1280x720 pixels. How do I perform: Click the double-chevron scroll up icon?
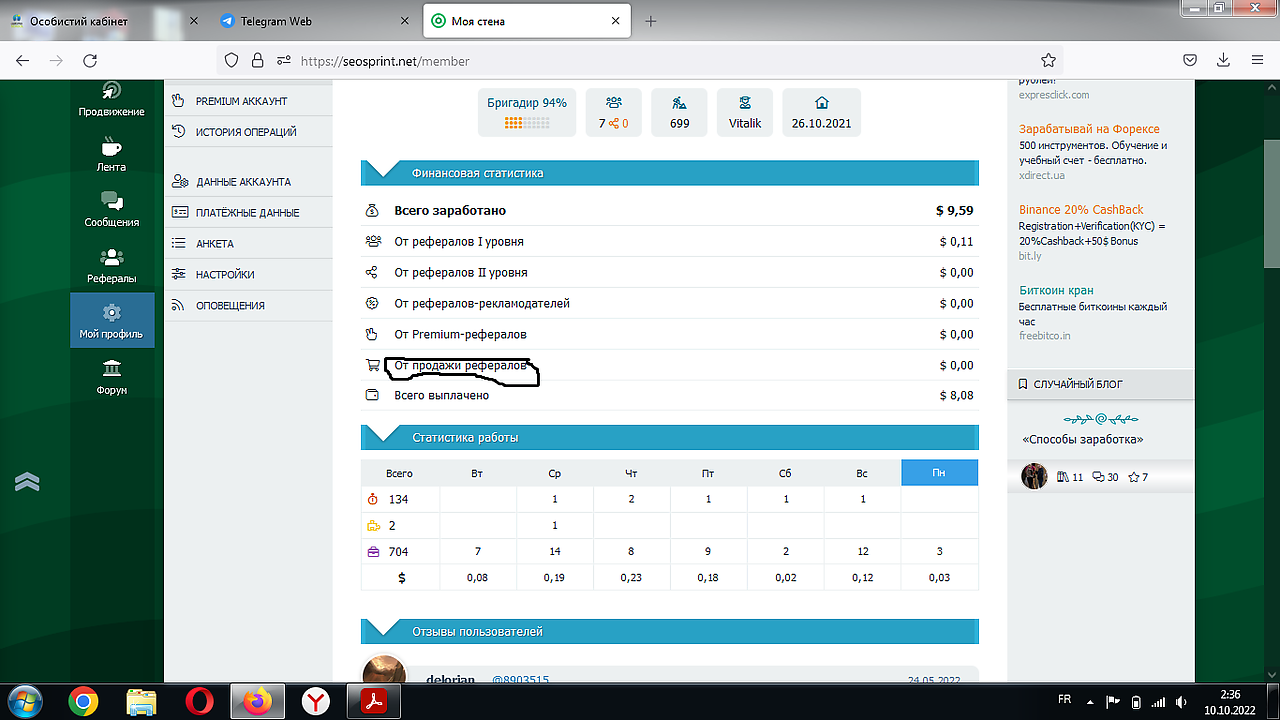pyautogui.click(x=27, y=482)
